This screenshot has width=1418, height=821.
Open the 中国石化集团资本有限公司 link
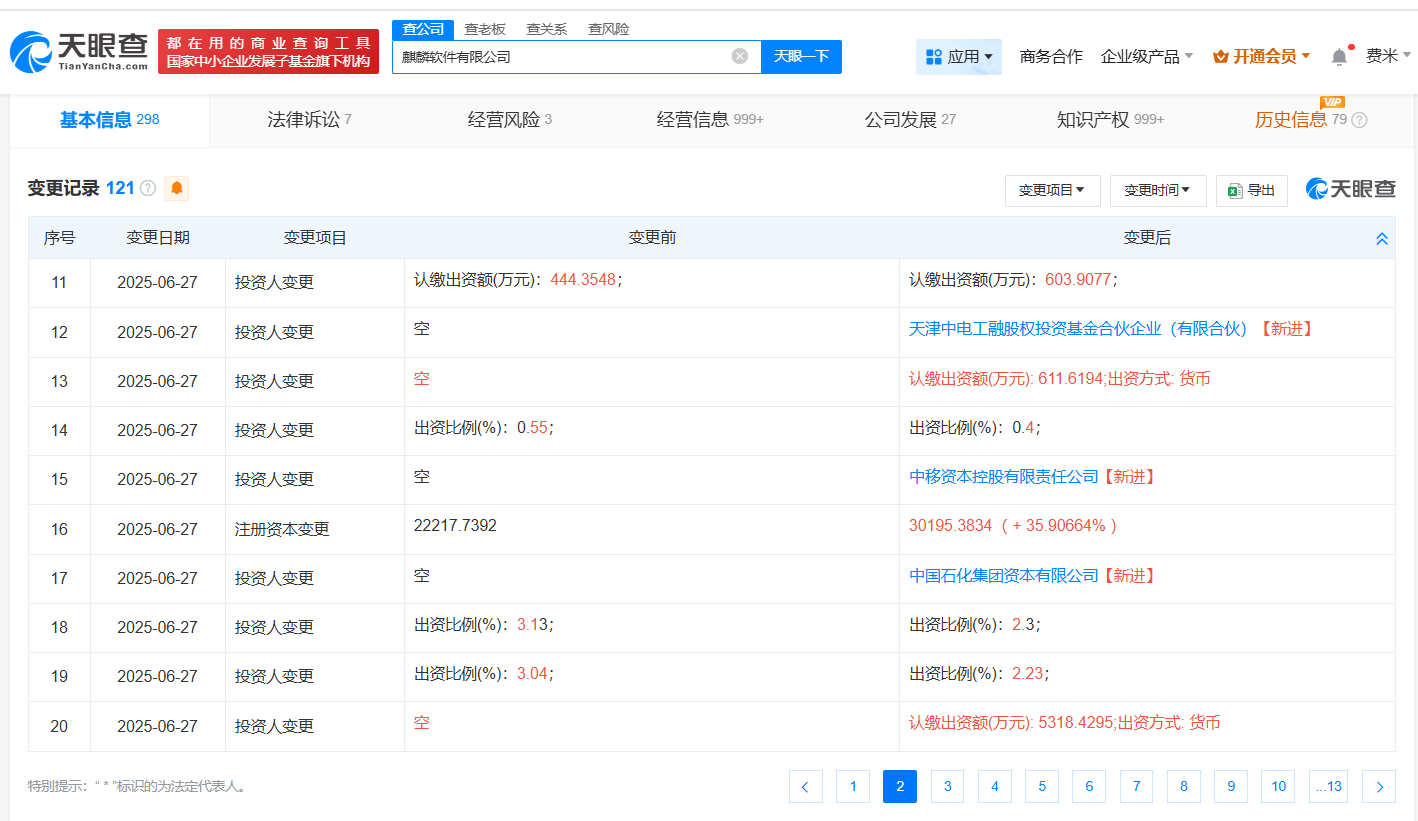(x=1004, y=576)
